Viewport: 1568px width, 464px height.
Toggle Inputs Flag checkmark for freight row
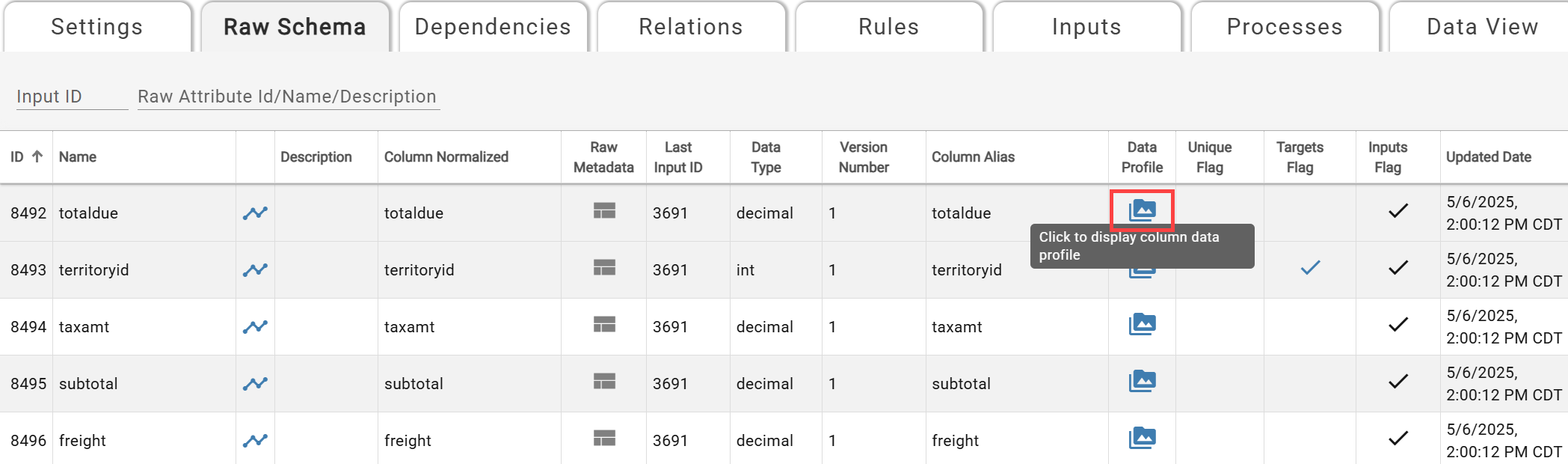click(x=1398, y=439)
